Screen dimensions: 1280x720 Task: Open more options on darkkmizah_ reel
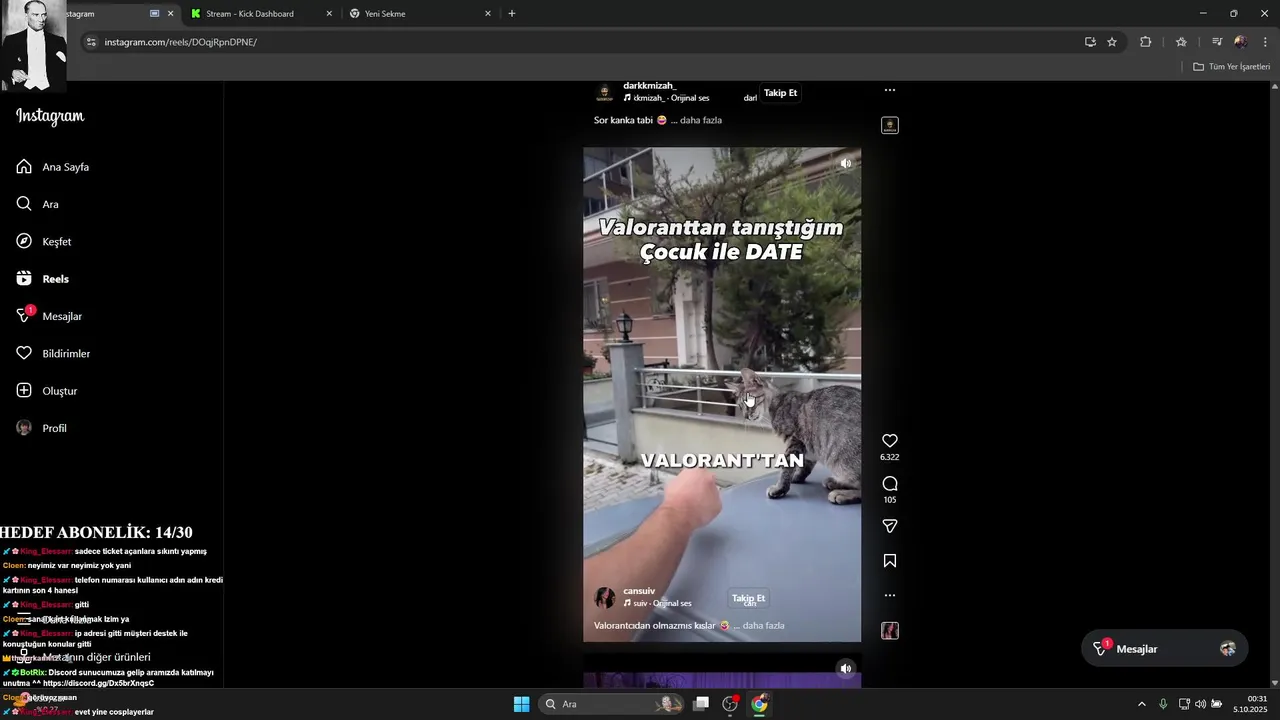click(890, 90)
